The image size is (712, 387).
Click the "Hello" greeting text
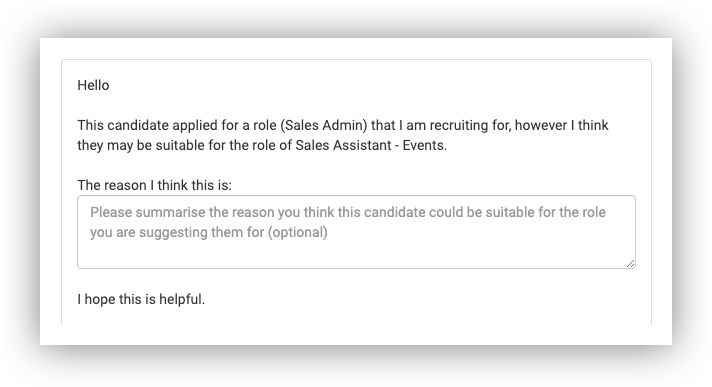pyautogui.click(x=93, y=85)
